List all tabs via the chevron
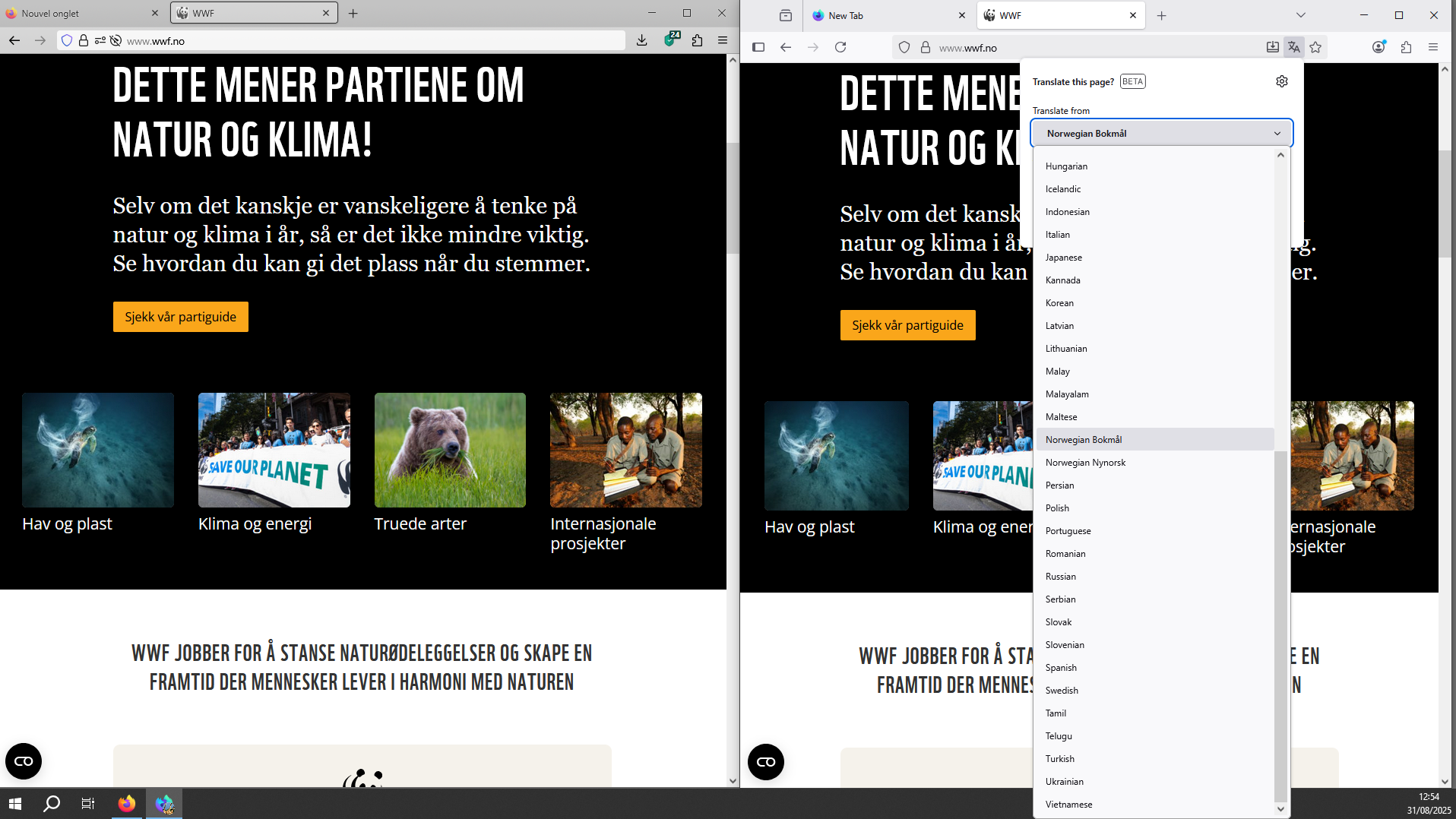 1301,15
